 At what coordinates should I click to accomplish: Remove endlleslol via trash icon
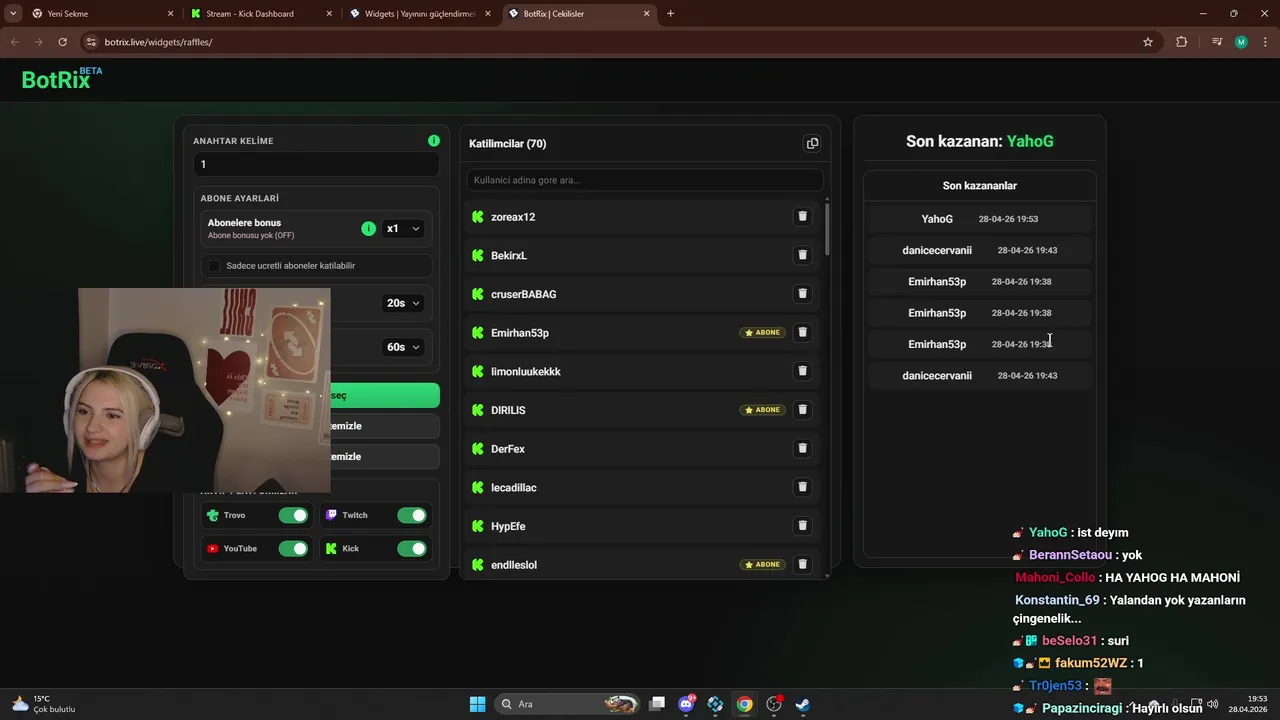pyautogui.click(x=802, y=564)
